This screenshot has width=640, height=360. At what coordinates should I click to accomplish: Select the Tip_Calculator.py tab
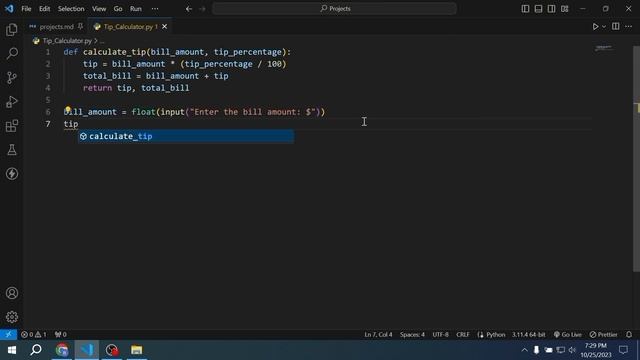[x=130, y=27]
